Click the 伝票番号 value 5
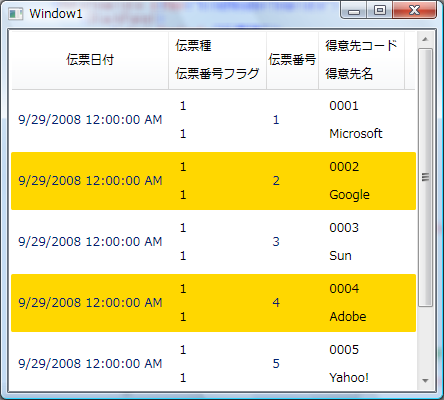 coord(276,364)
